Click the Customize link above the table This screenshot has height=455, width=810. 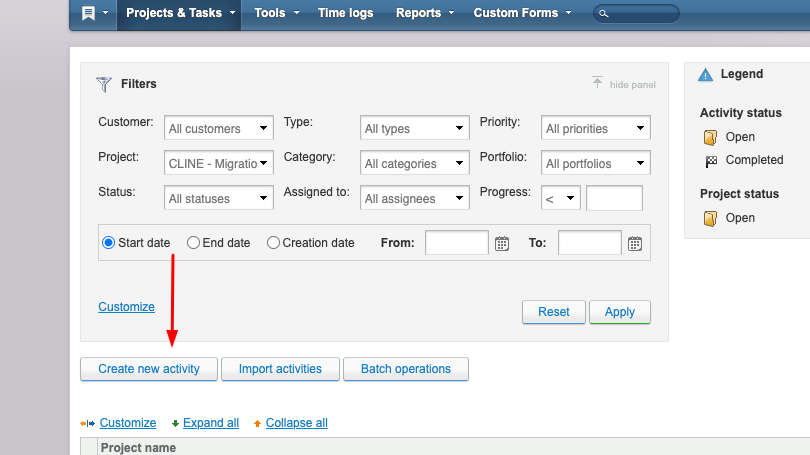point(128,423)
